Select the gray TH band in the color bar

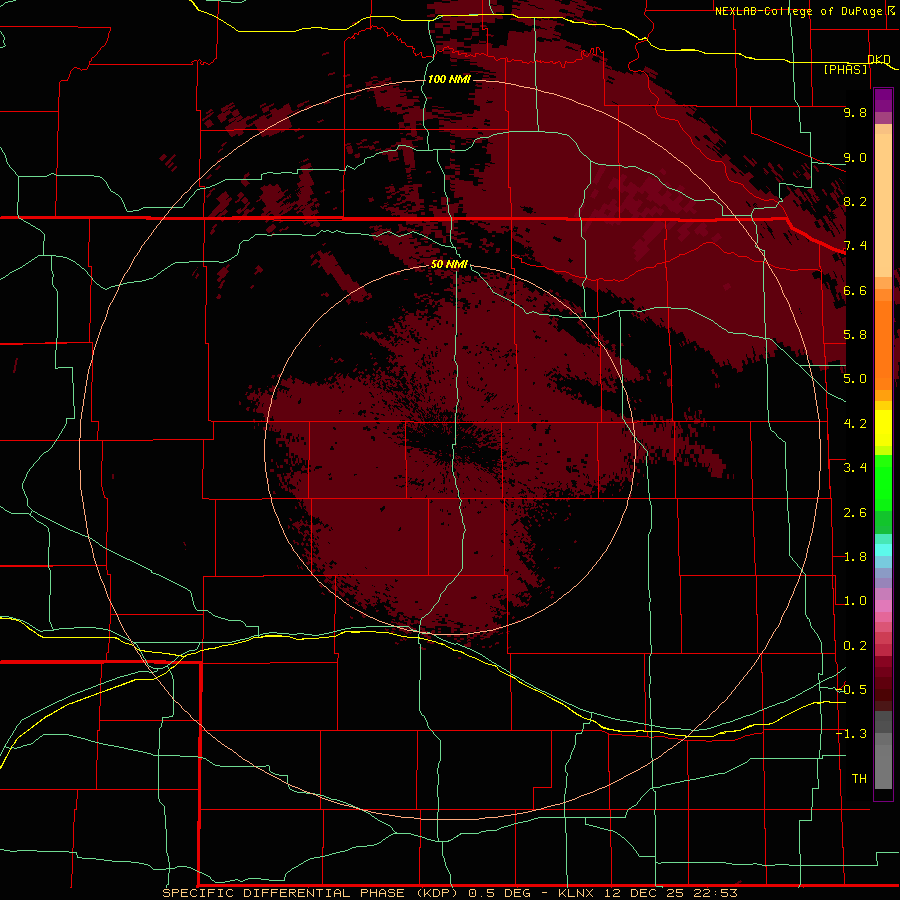pos(883,766)
